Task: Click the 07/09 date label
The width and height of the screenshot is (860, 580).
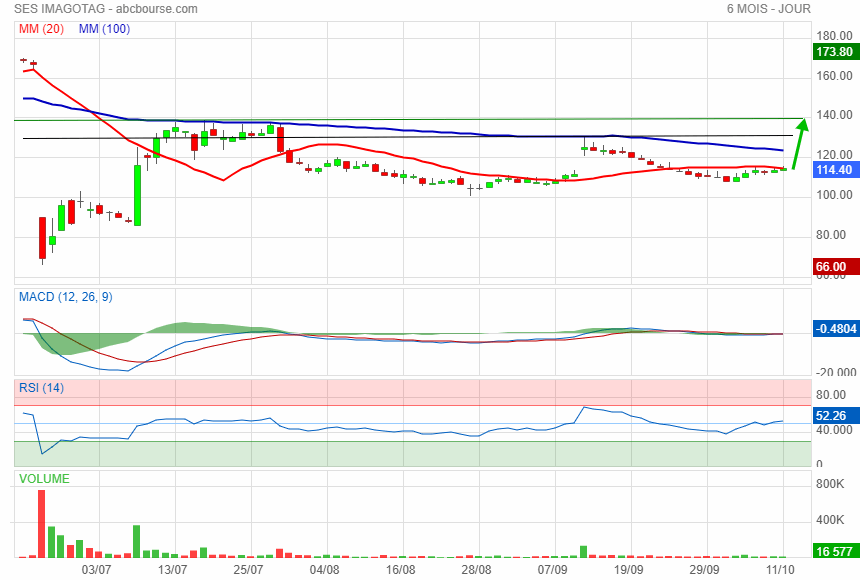Action: (x=552, y=570)
